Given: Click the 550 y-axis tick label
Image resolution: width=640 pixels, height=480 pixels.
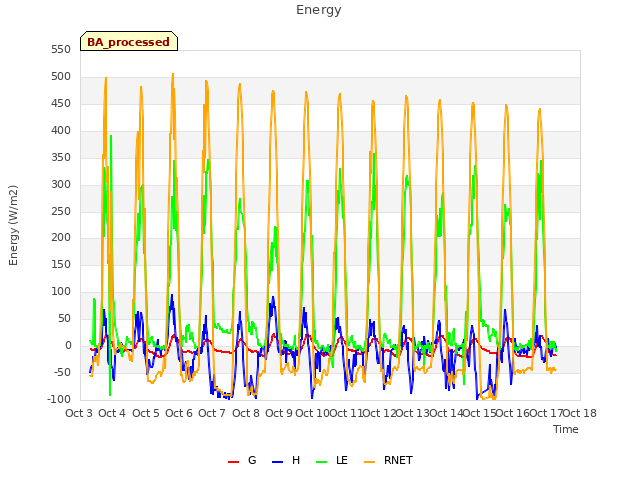Looking at the screenshot, I should [61, 50].
